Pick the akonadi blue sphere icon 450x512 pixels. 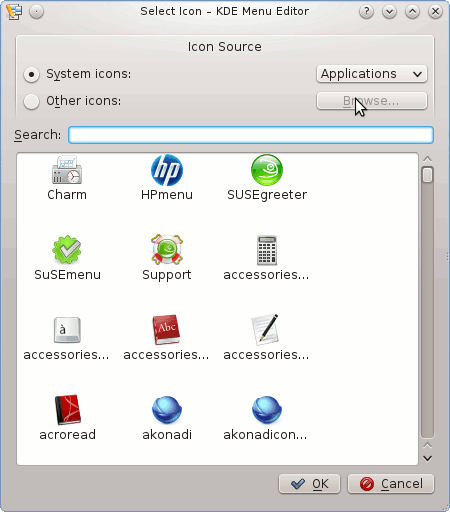tap(167, 410)
